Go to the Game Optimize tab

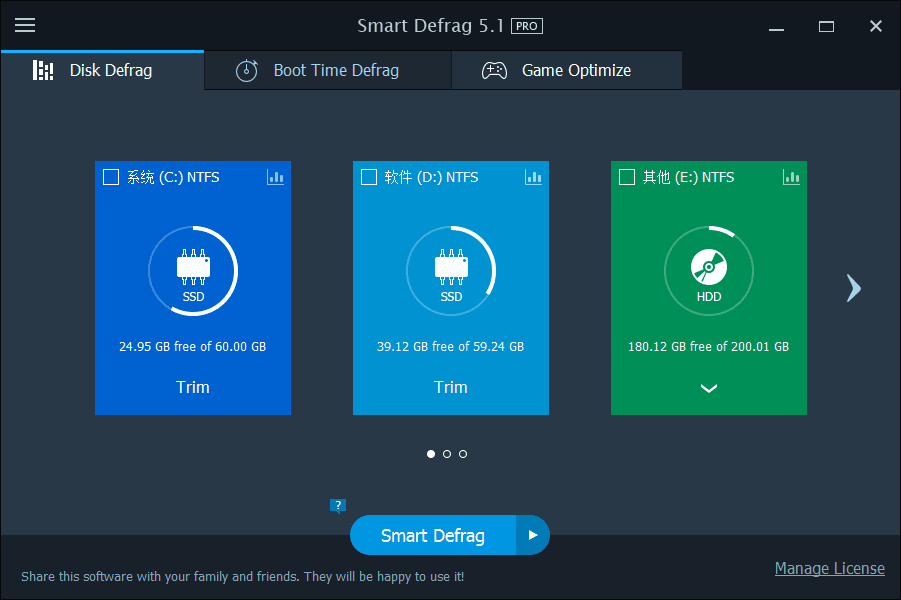(567, 71)
